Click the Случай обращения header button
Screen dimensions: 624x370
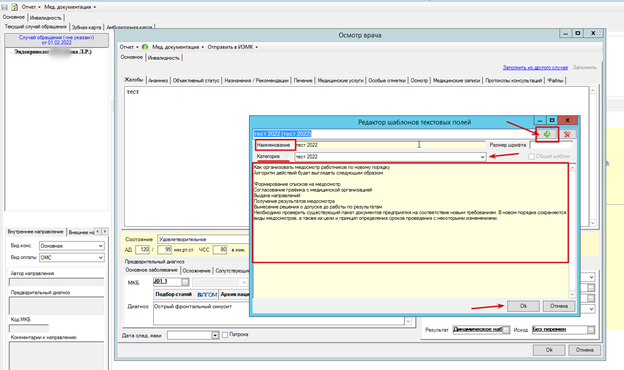click(56, 40)
